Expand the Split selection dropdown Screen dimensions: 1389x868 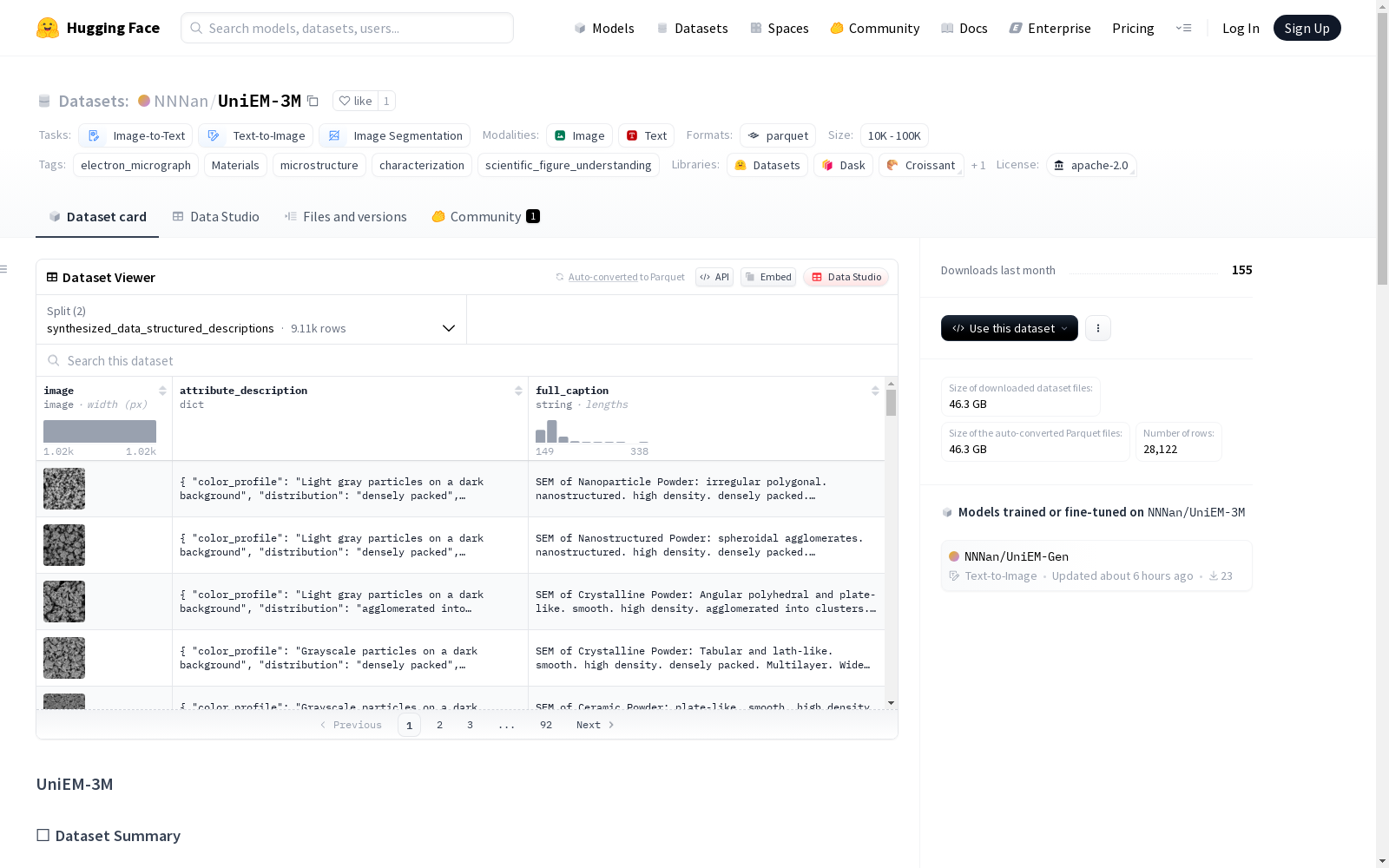point(252,319)
